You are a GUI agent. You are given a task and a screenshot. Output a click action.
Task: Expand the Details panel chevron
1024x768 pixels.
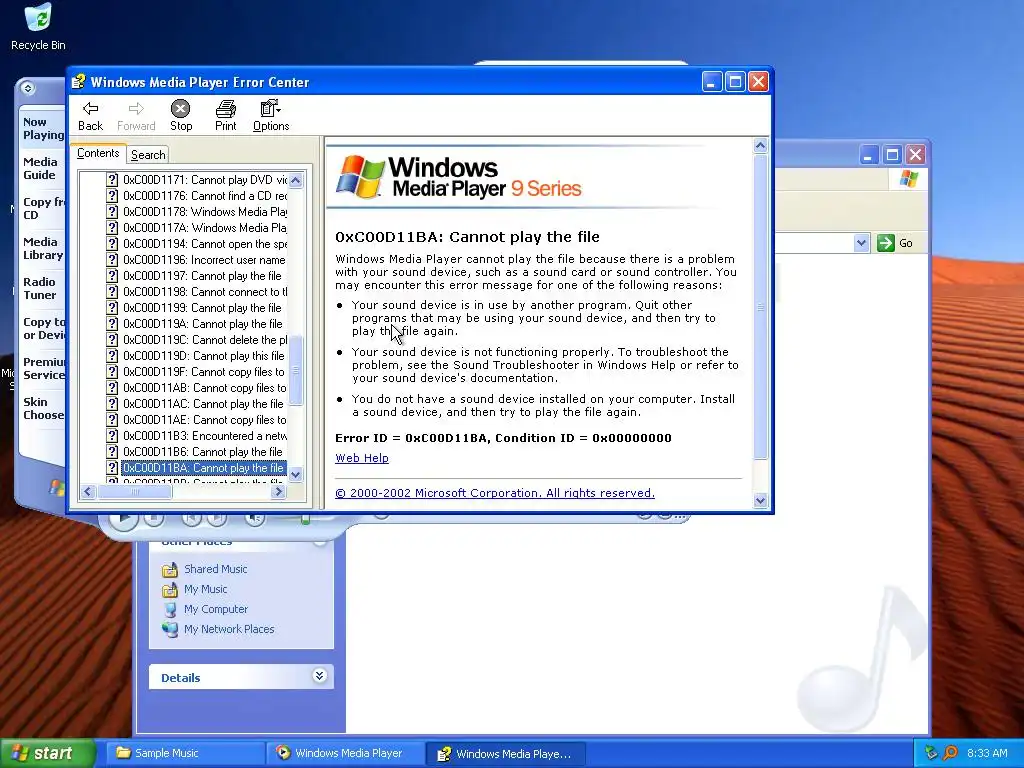pyautogui.click(x=319, y=676)
